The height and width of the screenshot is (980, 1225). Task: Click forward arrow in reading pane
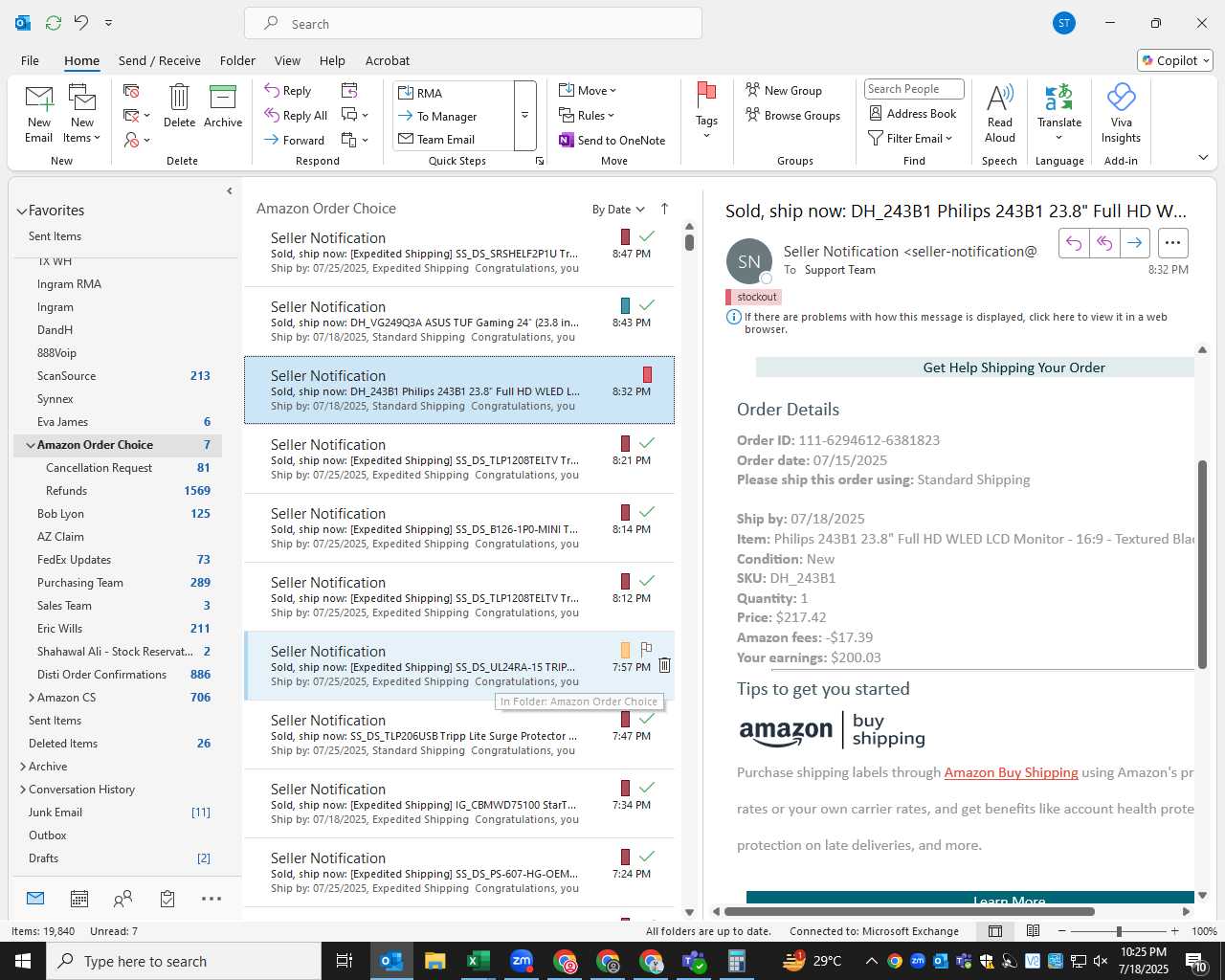pos(1134,243)
